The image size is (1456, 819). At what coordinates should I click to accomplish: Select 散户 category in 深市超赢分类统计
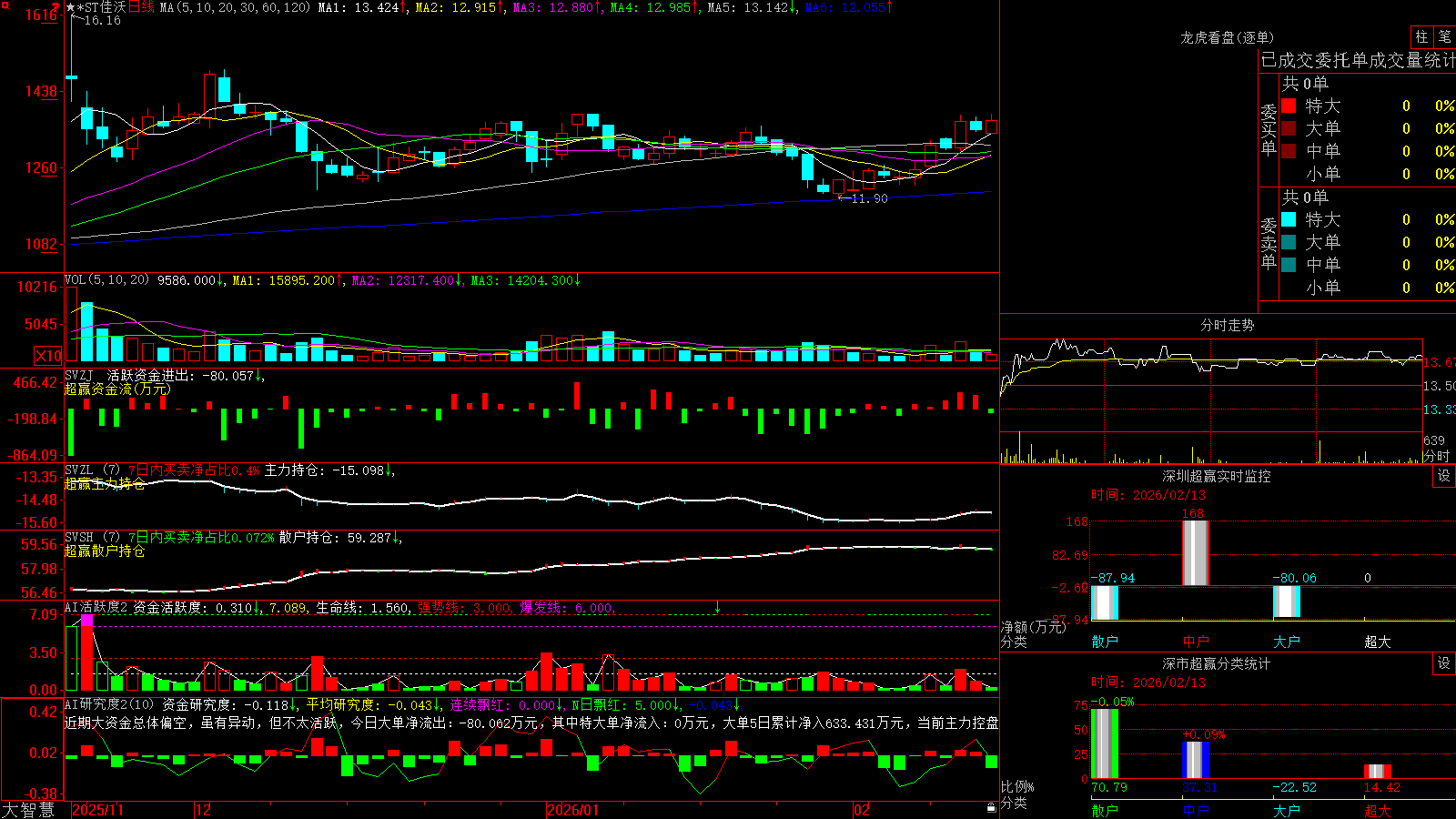pos(1105,810)
